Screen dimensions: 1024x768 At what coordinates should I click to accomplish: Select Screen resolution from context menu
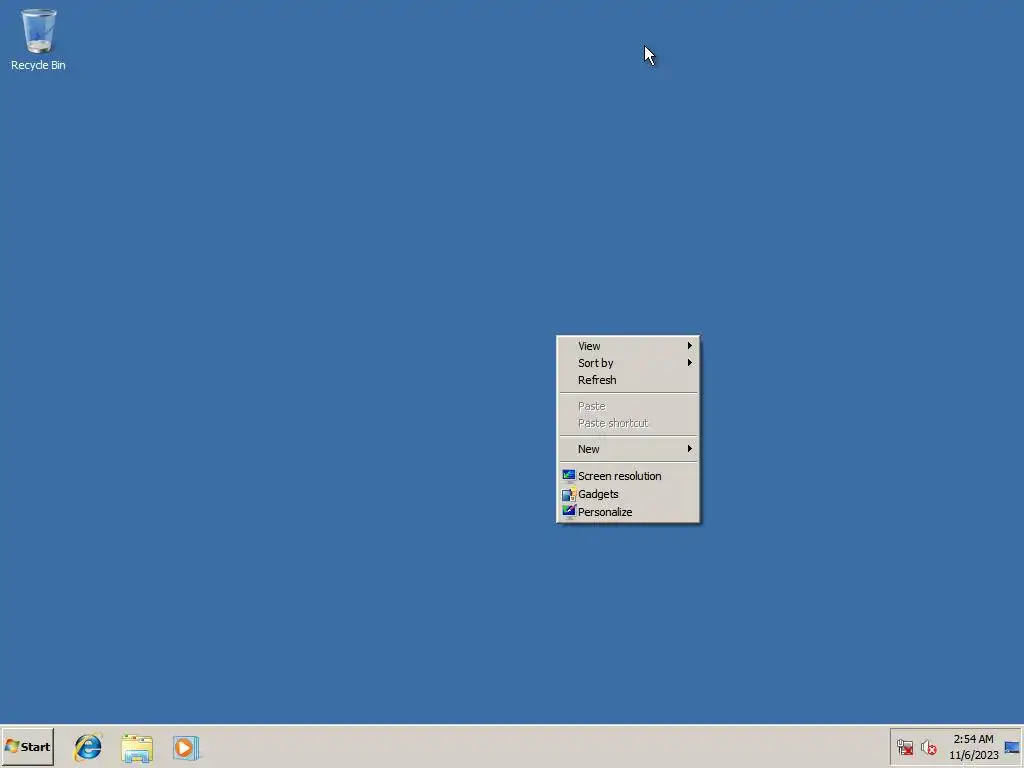pyautogui.click(x=628, y=476)
